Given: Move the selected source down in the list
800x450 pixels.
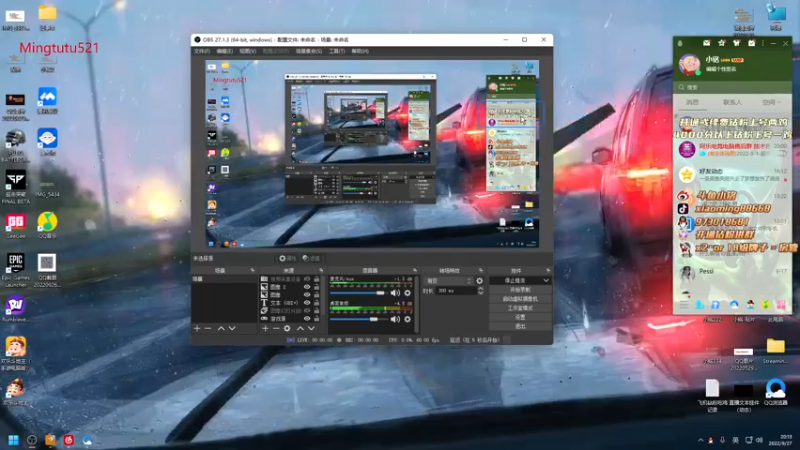Looking at the screenshot, I should (x=311, y=328).
